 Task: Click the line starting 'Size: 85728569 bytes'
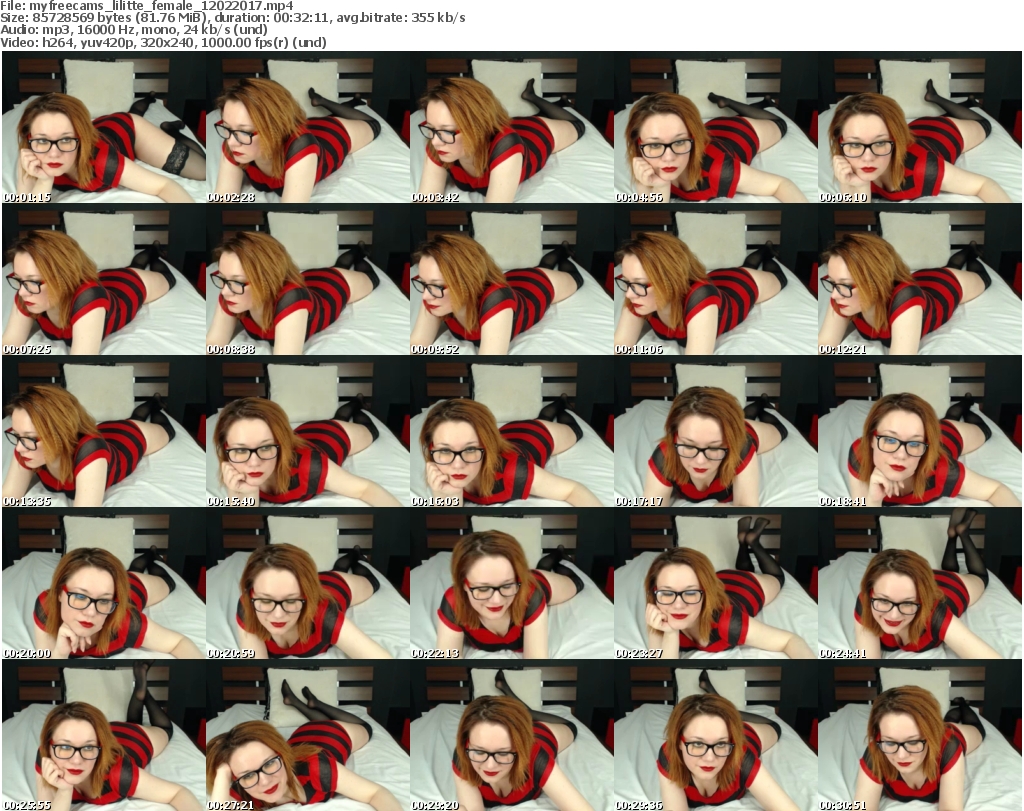(232, 18)
